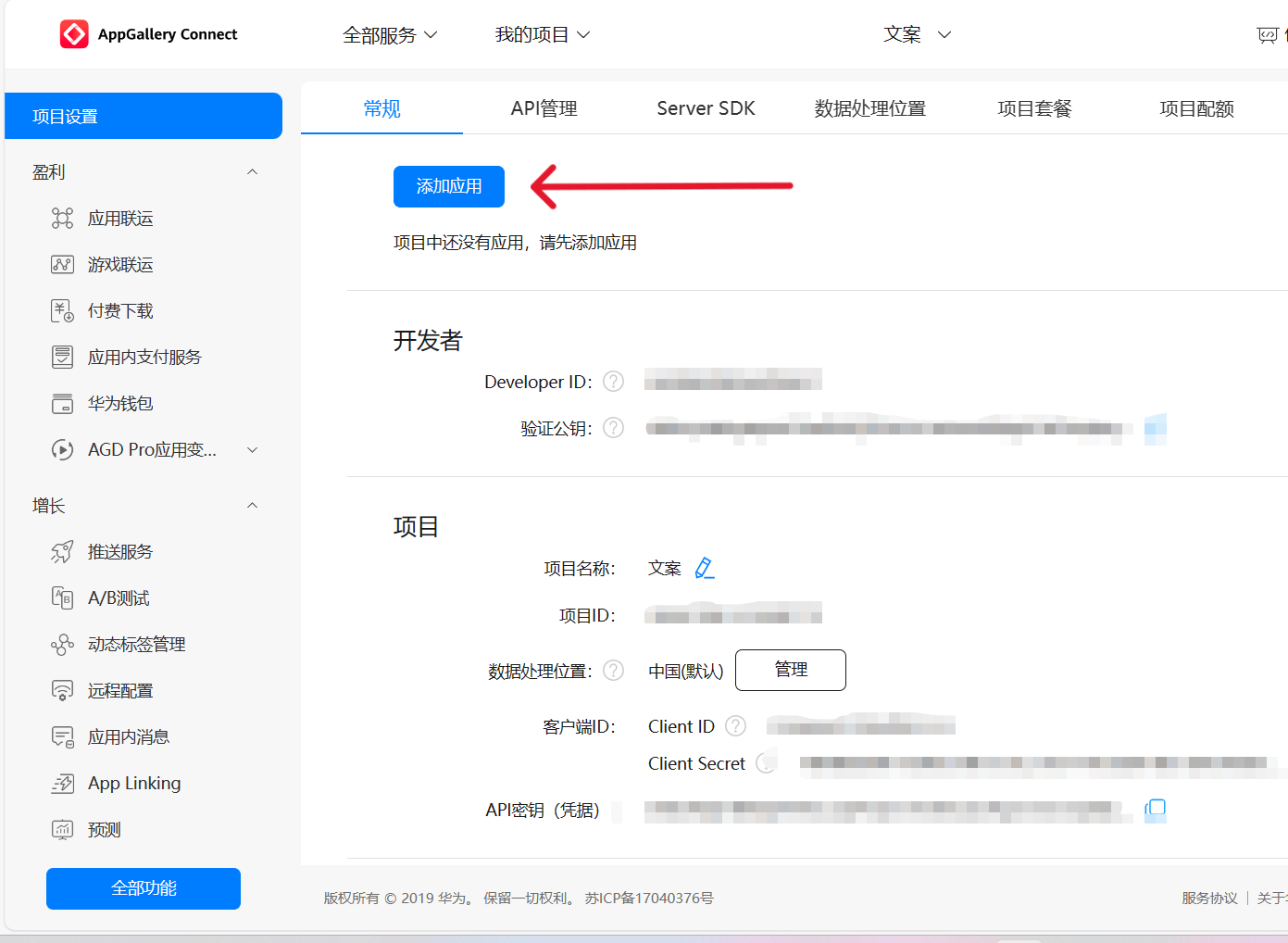This screenshot has height=943, width=1288.
Task: Open the App Linking icon
Action: 62,784
